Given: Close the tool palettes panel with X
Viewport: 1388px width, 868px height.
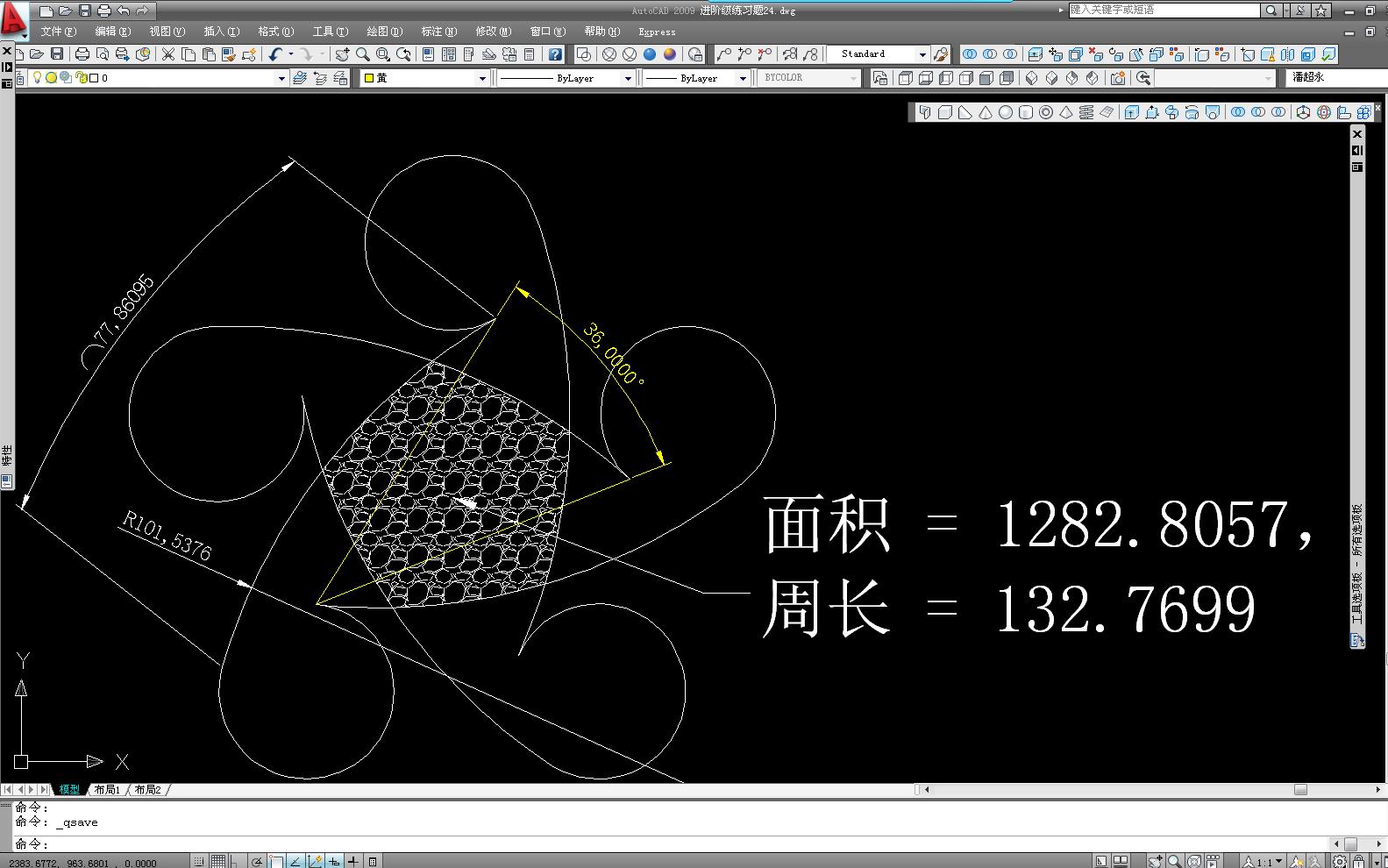Looking at the screenshot, I should [1357, 134].
